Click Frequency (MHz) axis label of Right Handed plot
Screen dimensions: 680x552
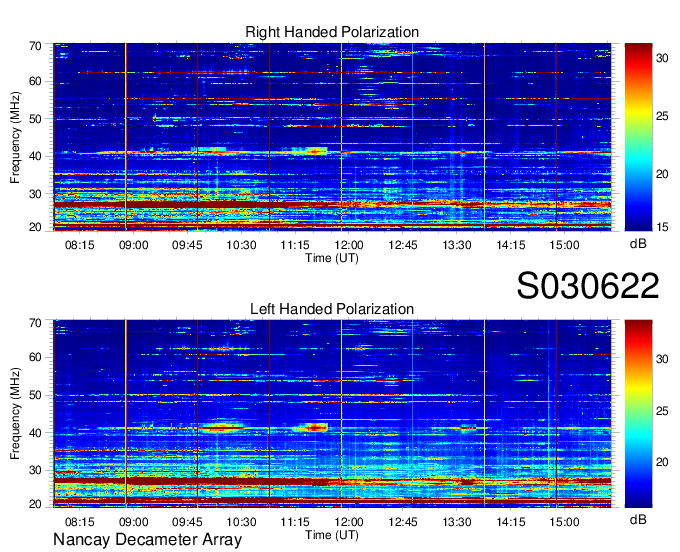(x=15, y=137)
